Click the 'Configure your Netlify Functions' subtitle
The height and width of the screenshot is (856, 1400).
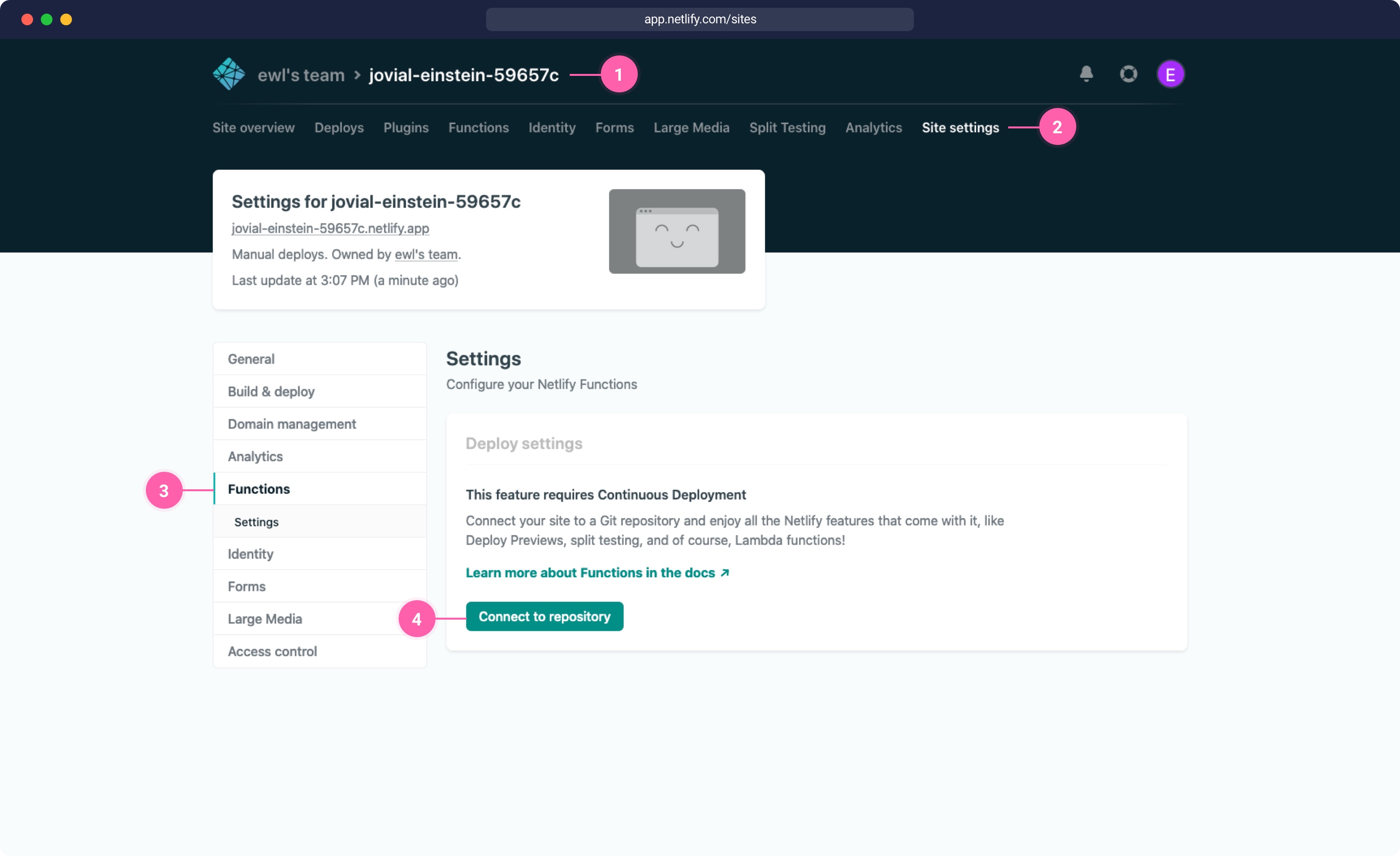tap(542, 384)
